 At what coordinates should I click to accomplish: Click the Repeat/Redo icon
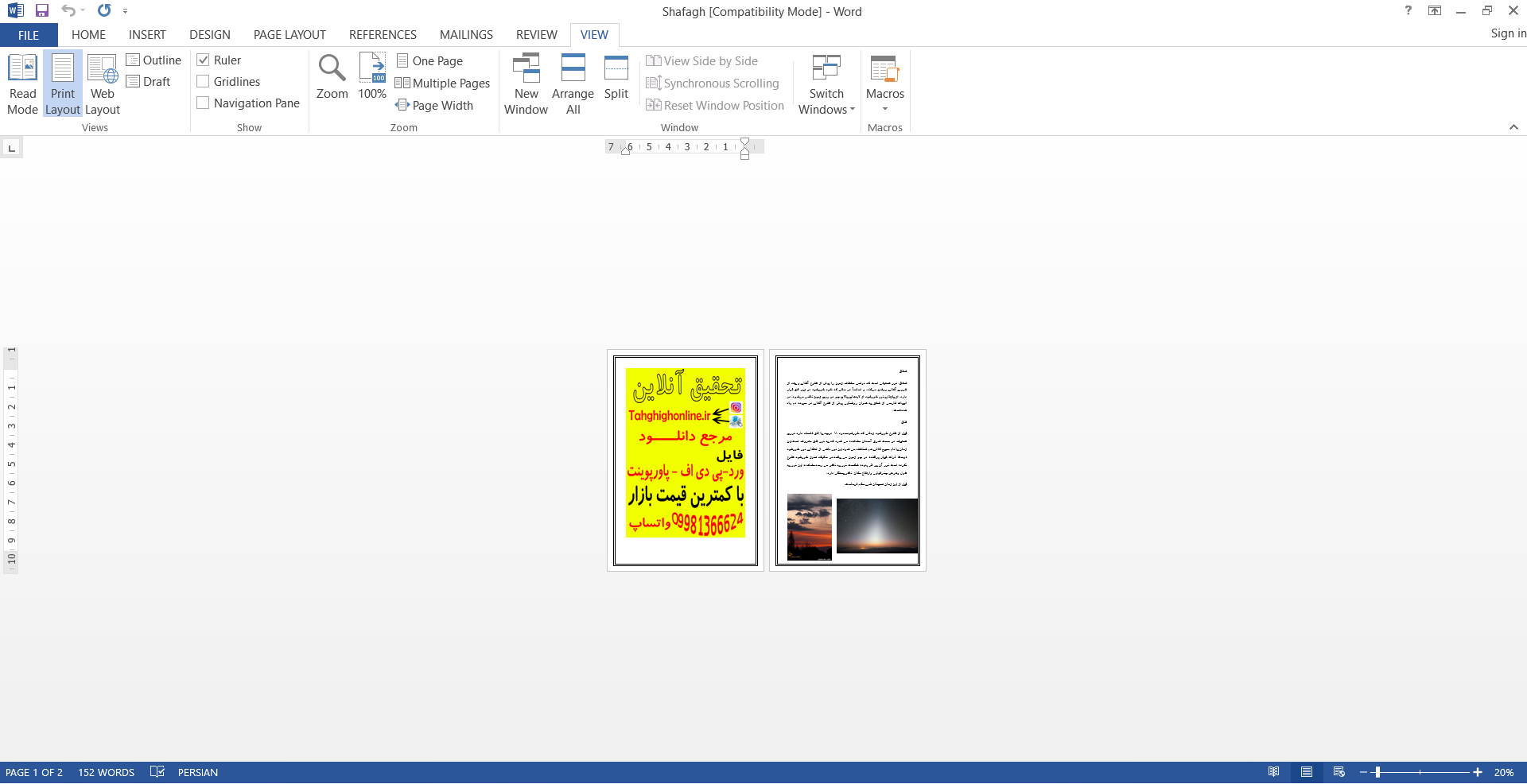pyautogui.click(x=104, y=11)
